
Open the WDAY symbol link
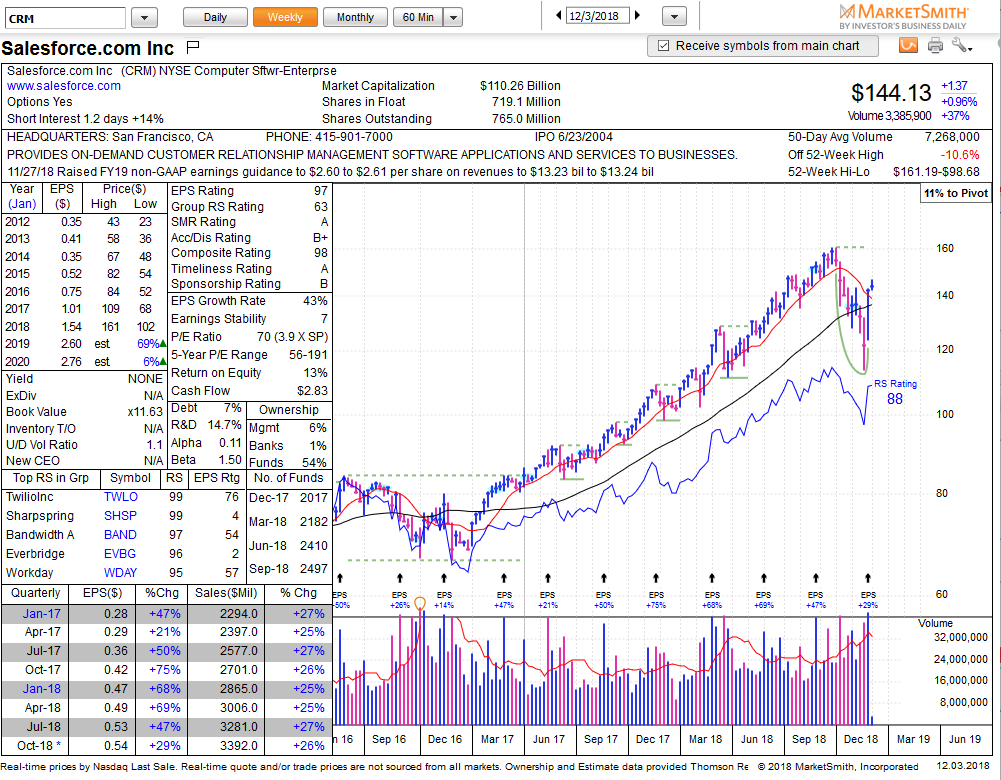click(x=120, y=573)
